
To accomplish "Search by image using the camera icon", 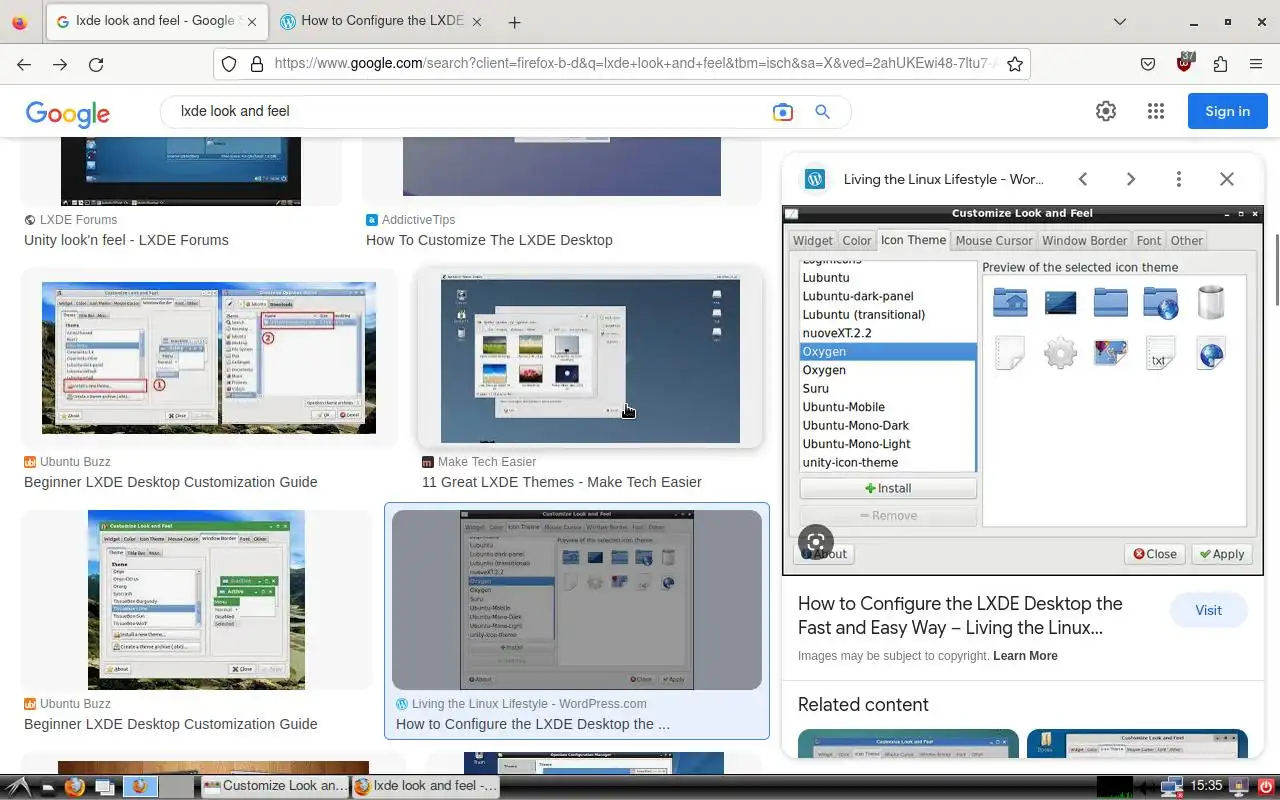I will [x=783, y=112].
